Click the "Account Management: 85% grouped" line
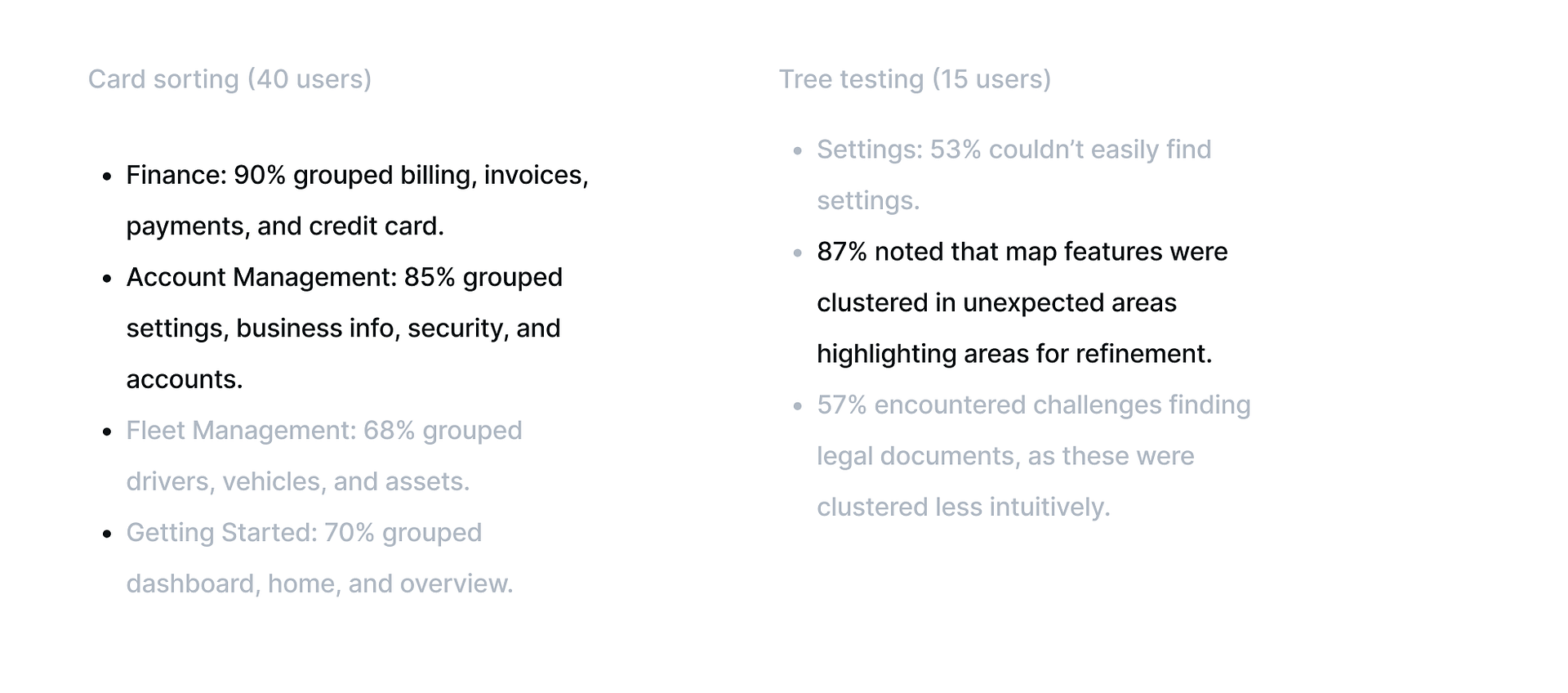Image resolution: width=1568 pixels, height=693 pixels. tap(344, 277)
